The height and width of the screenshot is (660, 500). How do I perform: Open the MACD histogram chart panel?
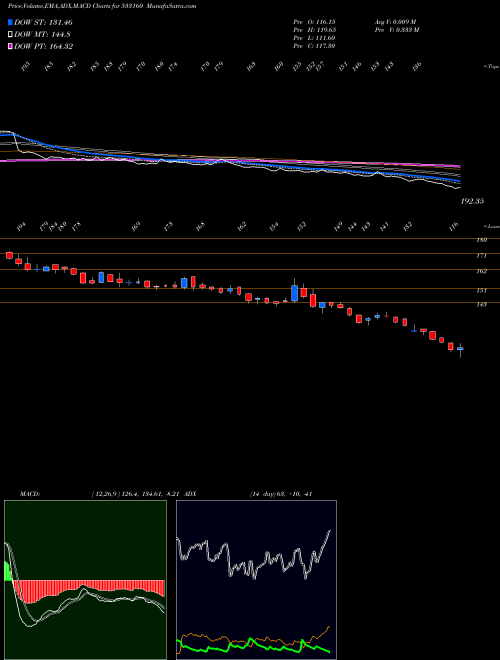[85, 580]
